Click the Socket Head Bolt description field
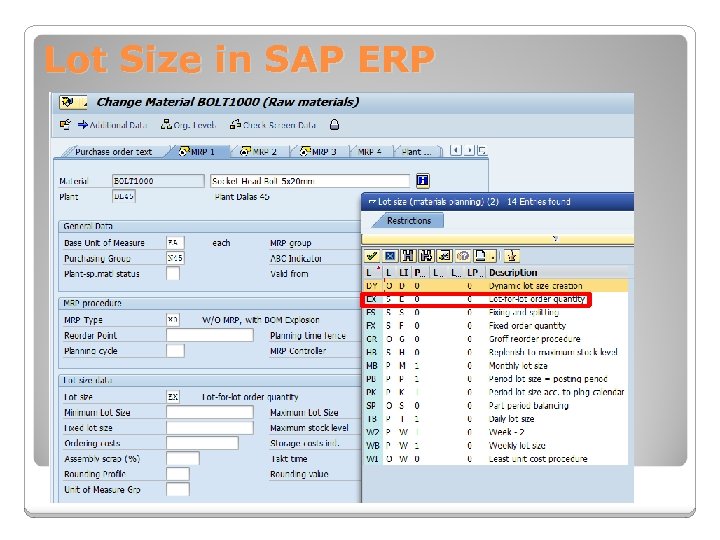 310,181
